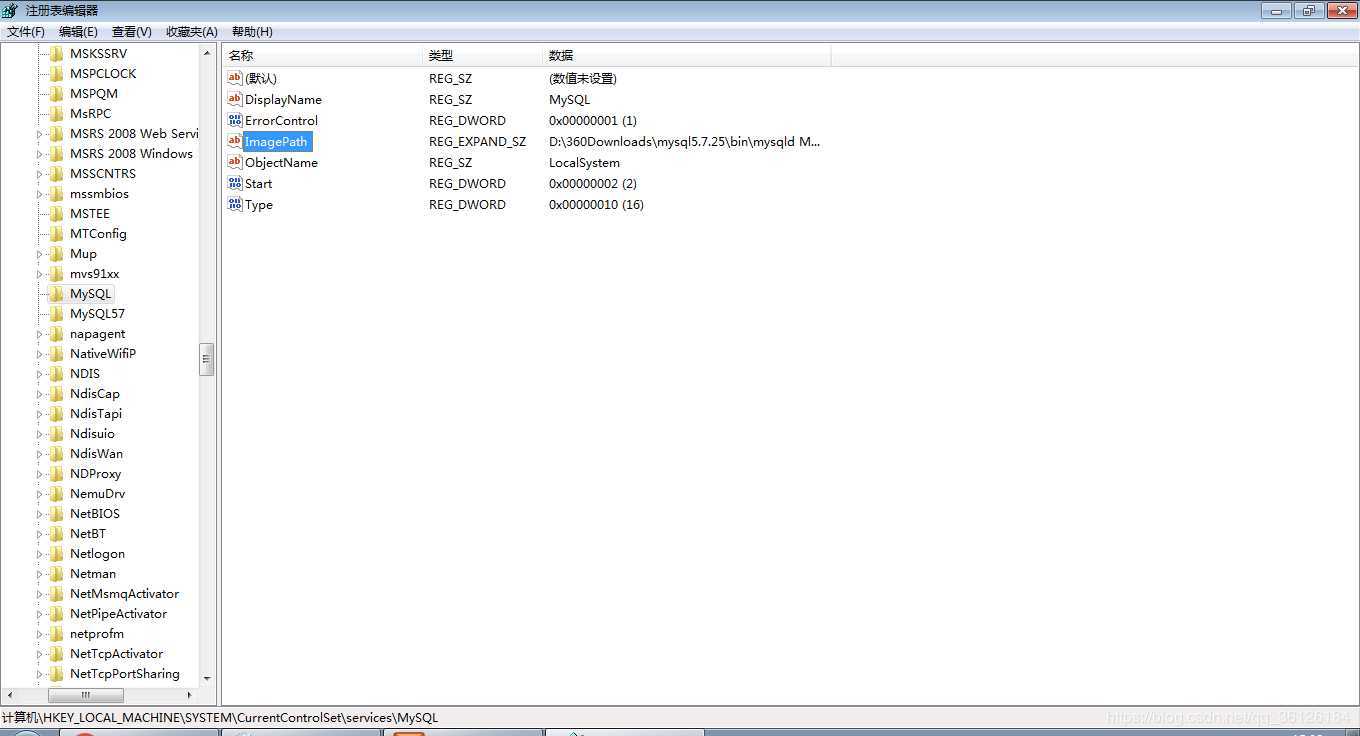This screenshot has width=1360, height=736.
Task: Expand the NdisWan key
Action: pyautogui.click(x=40, y=454)
